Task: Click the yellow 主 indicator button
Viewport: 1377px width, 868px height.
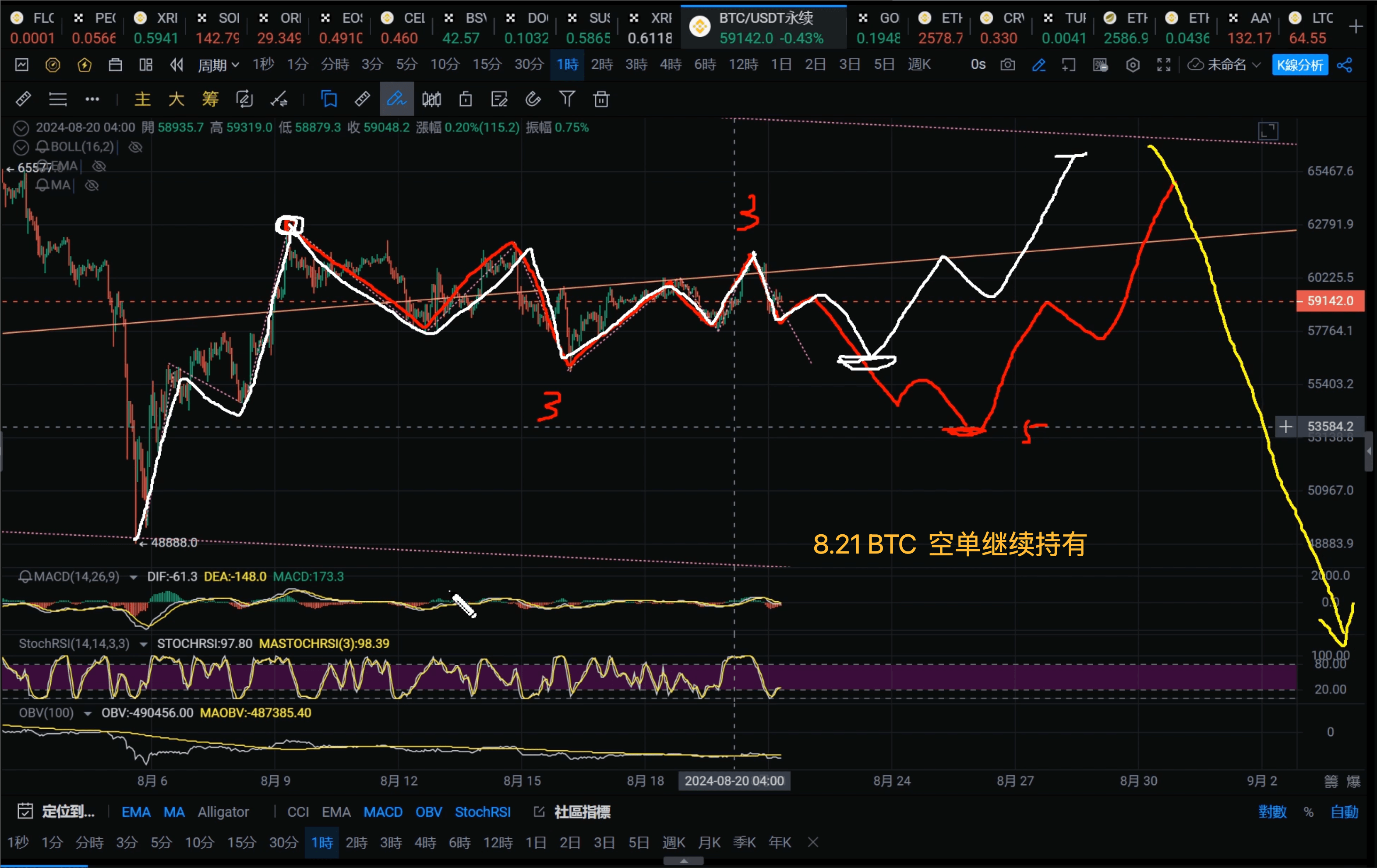Action: click(x=142, y=99)
